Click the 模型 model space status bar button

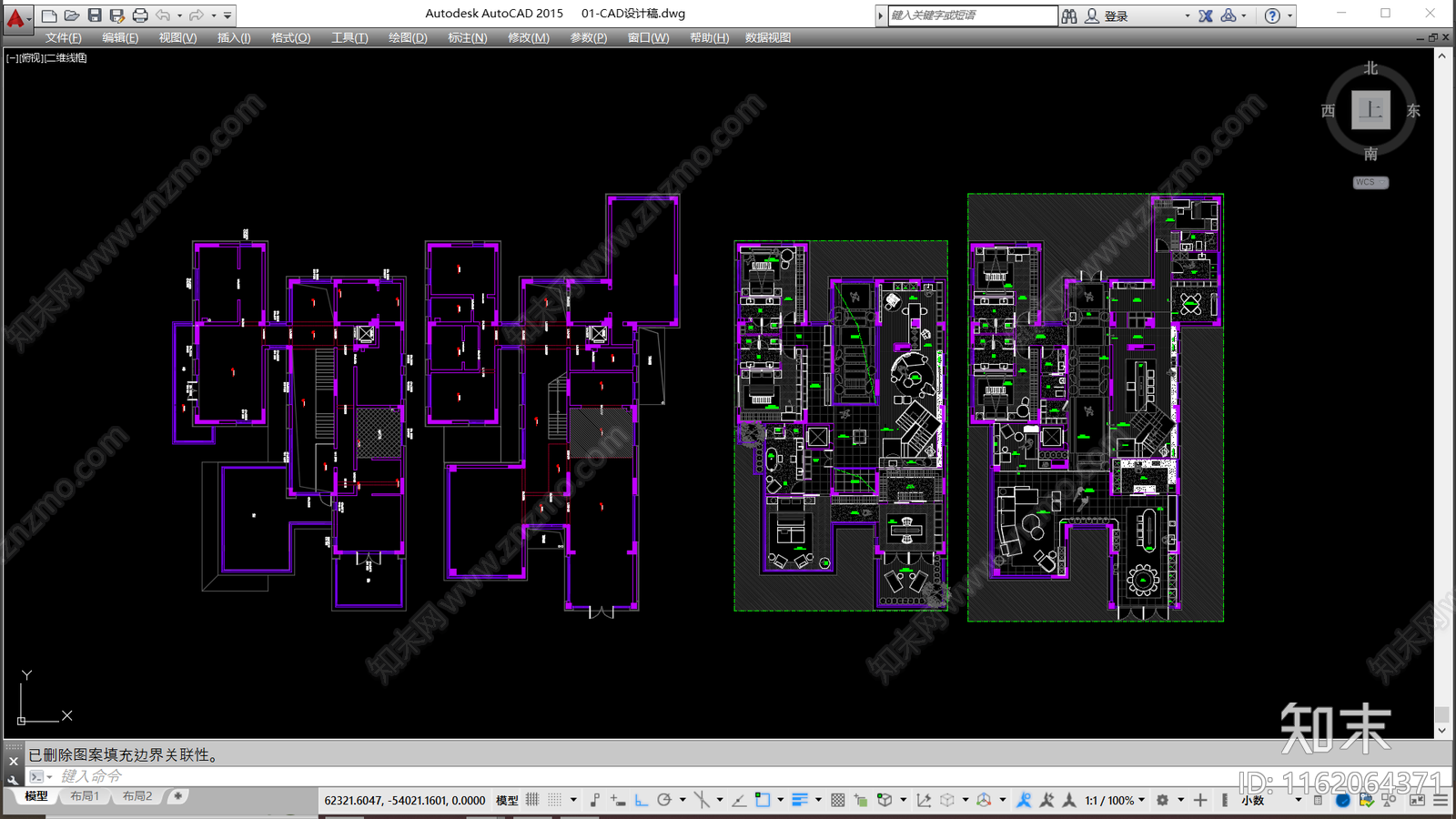click(507, 801)
